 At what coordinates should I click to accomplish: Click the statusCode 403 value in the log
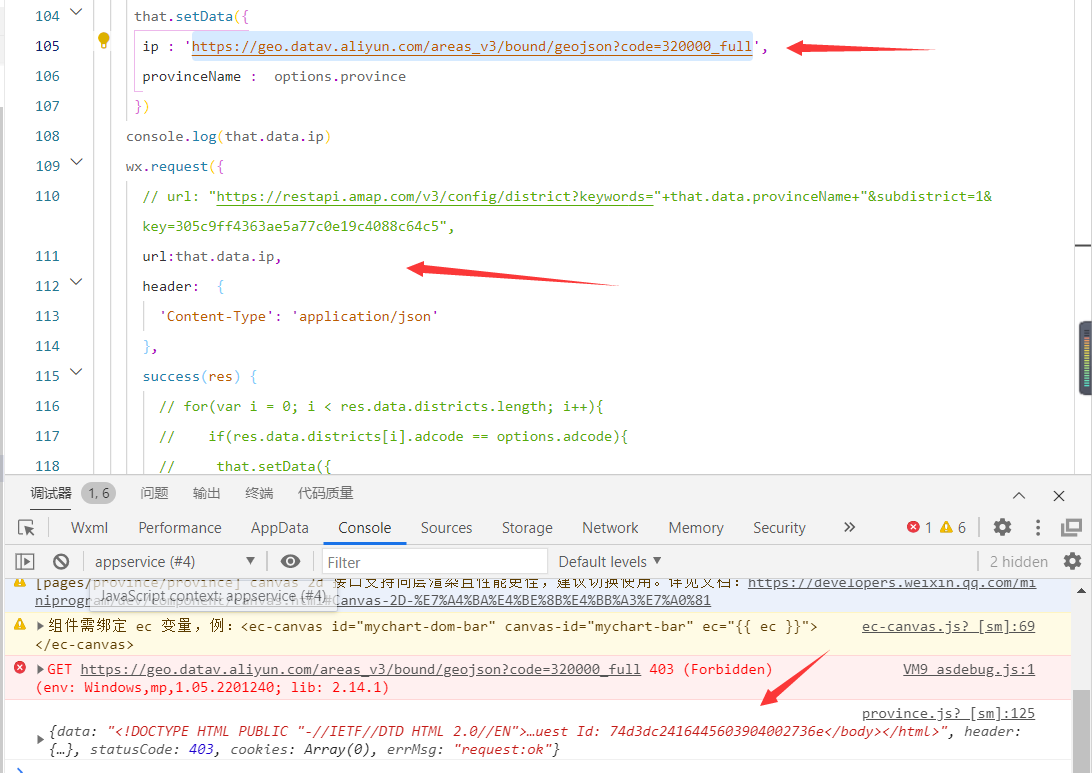tap(201, 749)
